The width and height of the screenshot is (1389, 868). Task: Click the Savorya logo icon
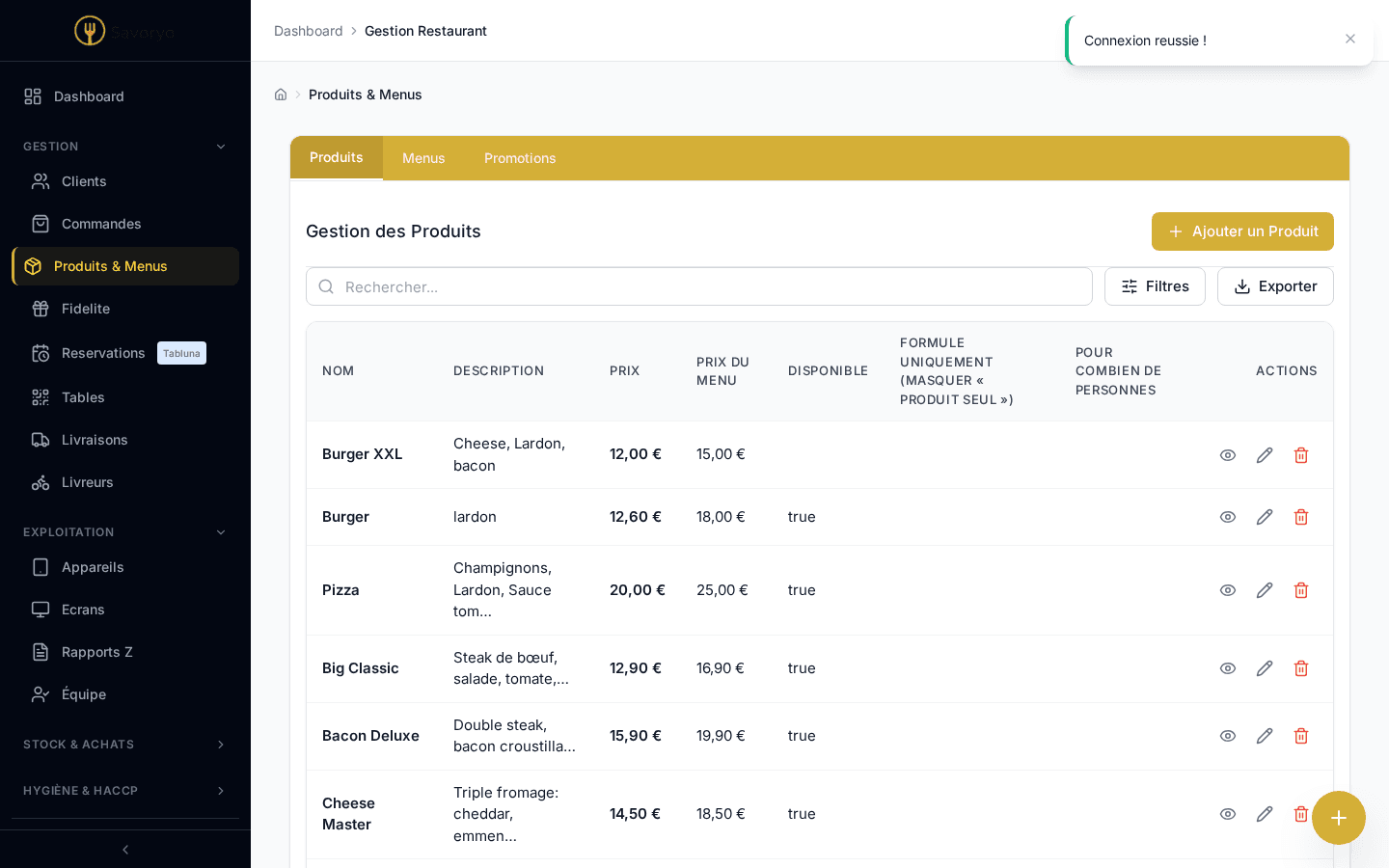tap(90, 31)
